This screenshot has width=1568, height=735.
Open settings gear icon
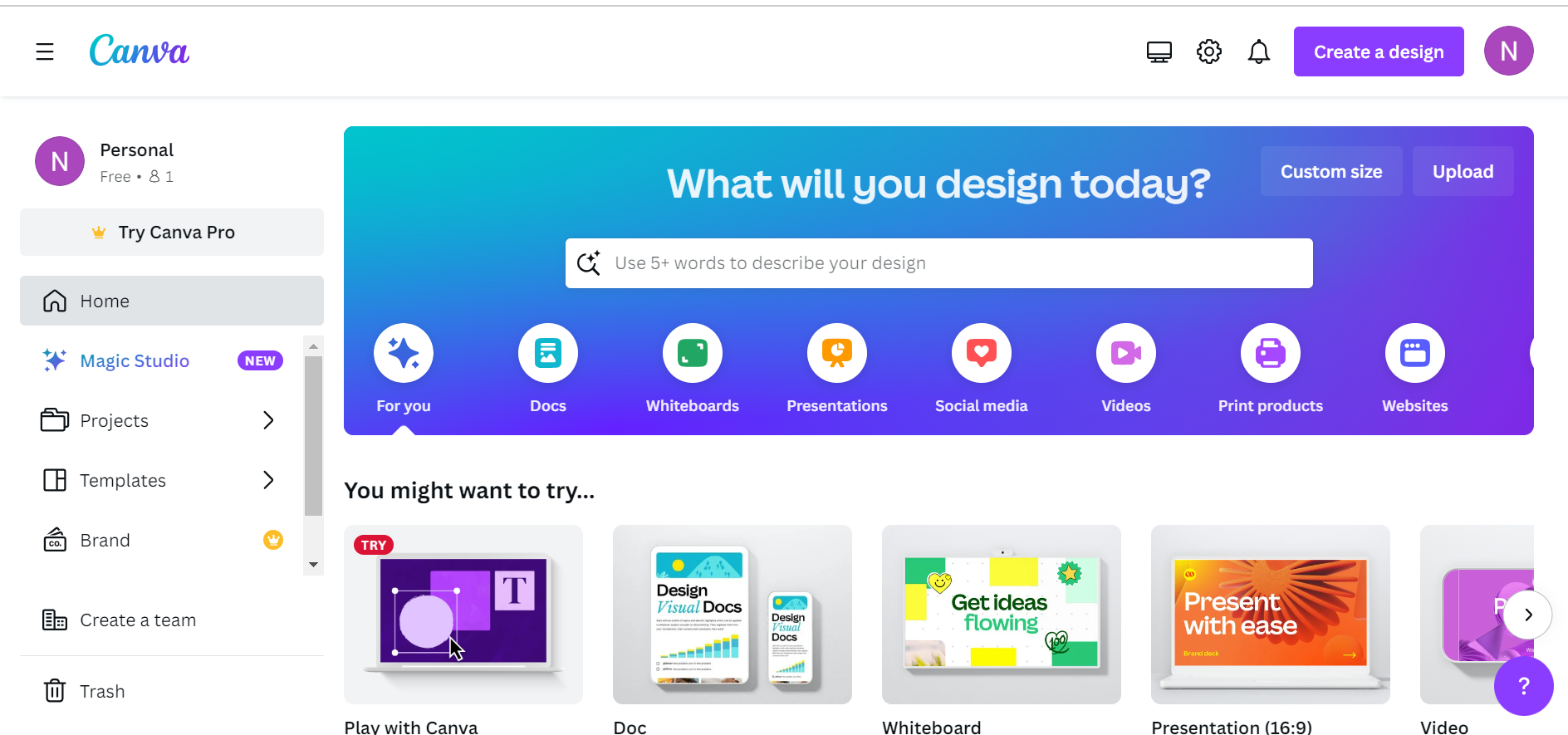click(x=1208, y=51)
